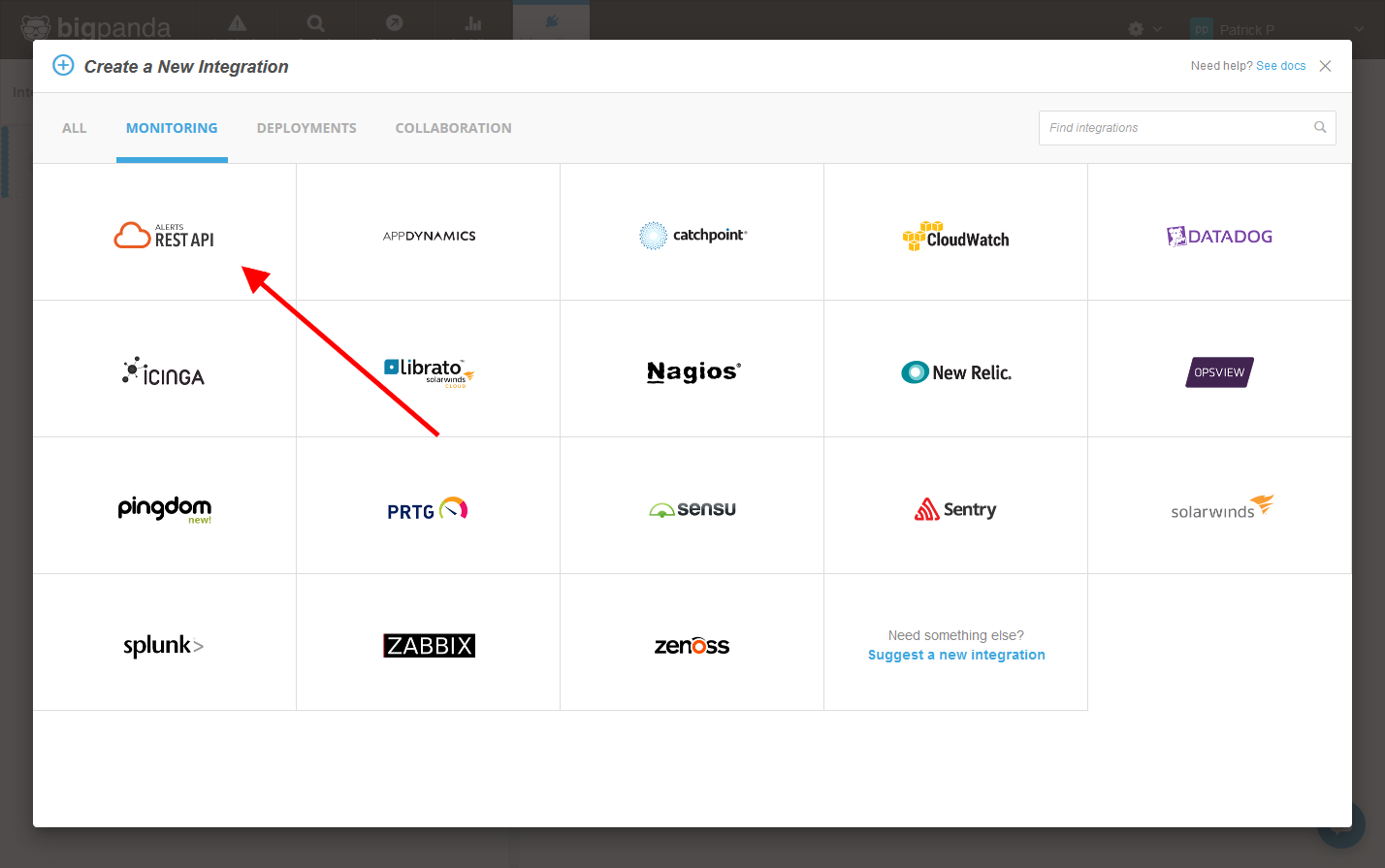Choose the AppDynamics integration tile

tap(429, 236)
